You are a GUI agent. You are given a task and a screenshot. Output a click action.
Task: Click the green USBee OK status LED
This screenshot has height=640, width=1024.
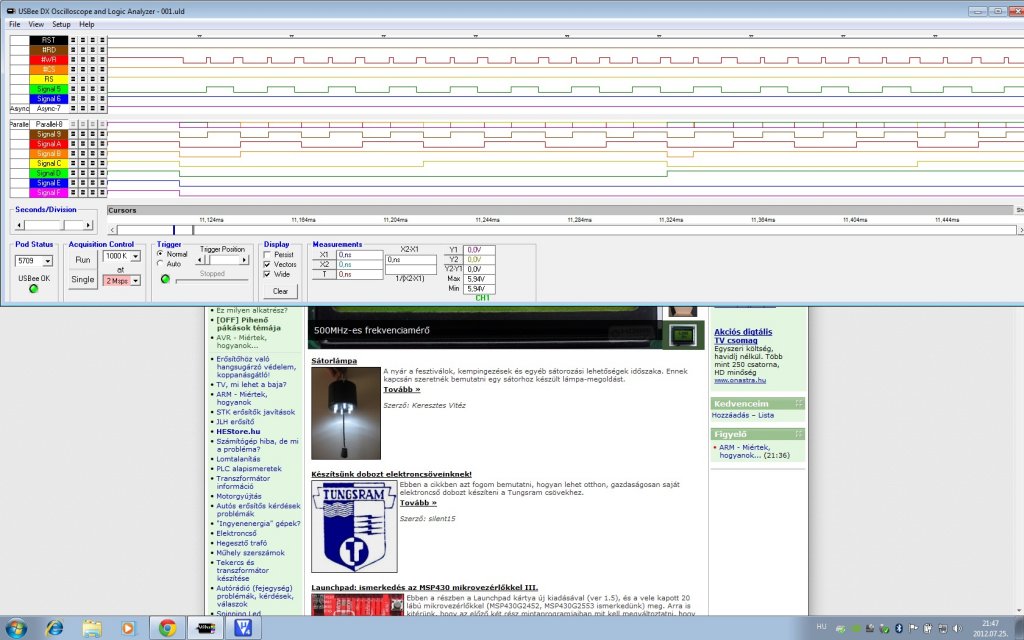click(x=32, y=289)
